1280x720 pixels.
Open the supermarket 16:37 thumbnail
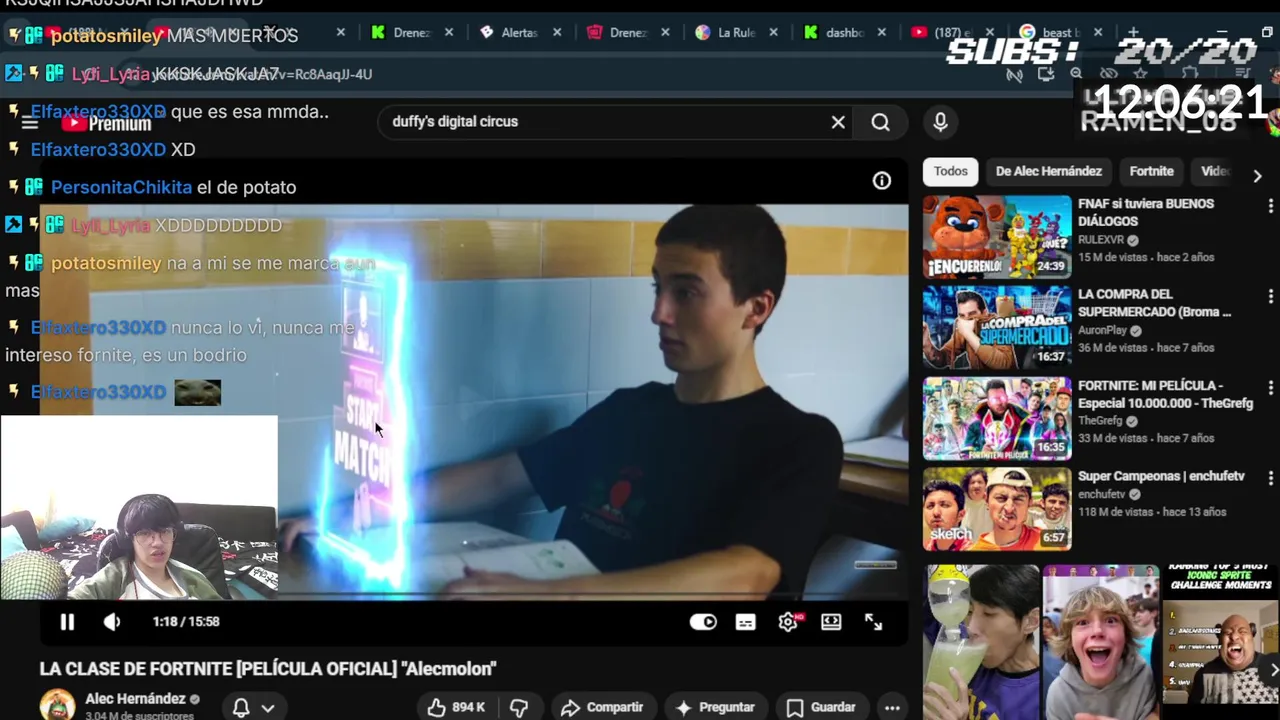997,327
